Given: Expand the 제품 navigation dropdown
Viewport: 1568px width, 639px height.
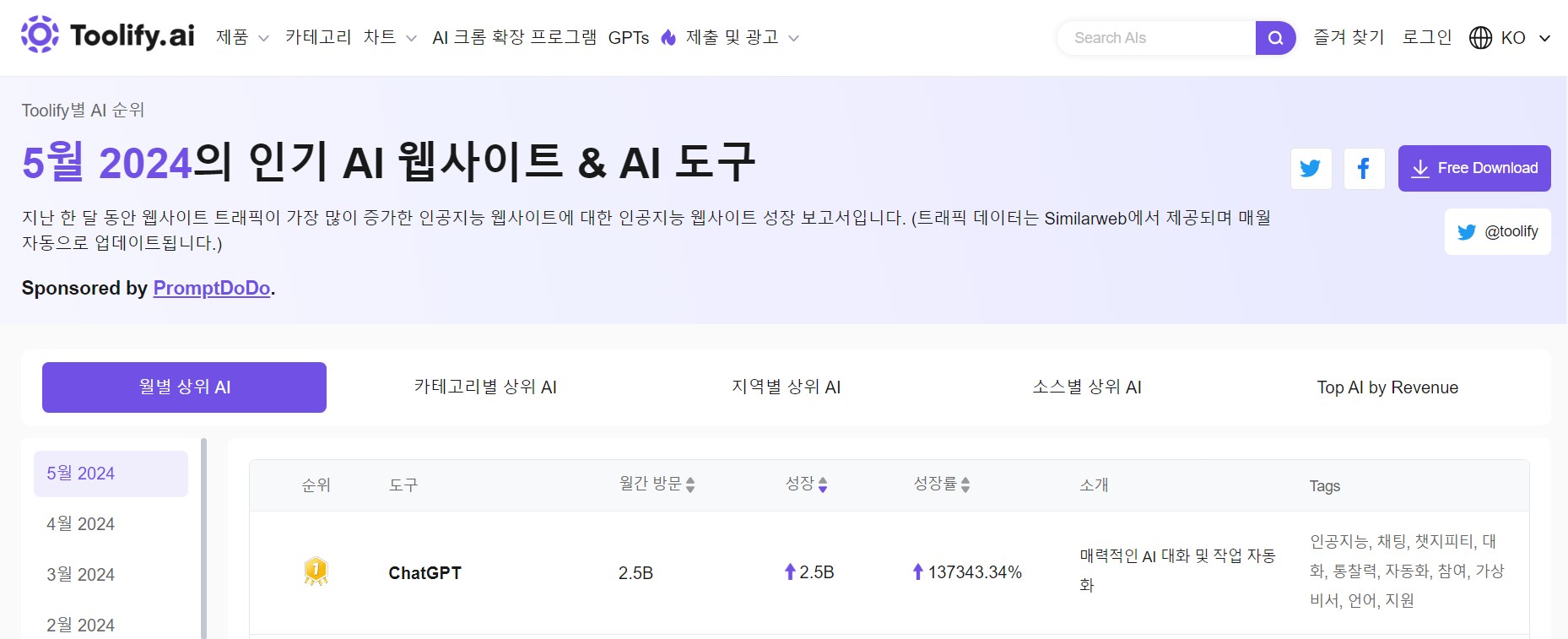Looking at the screenshot, I should [241, 37].
